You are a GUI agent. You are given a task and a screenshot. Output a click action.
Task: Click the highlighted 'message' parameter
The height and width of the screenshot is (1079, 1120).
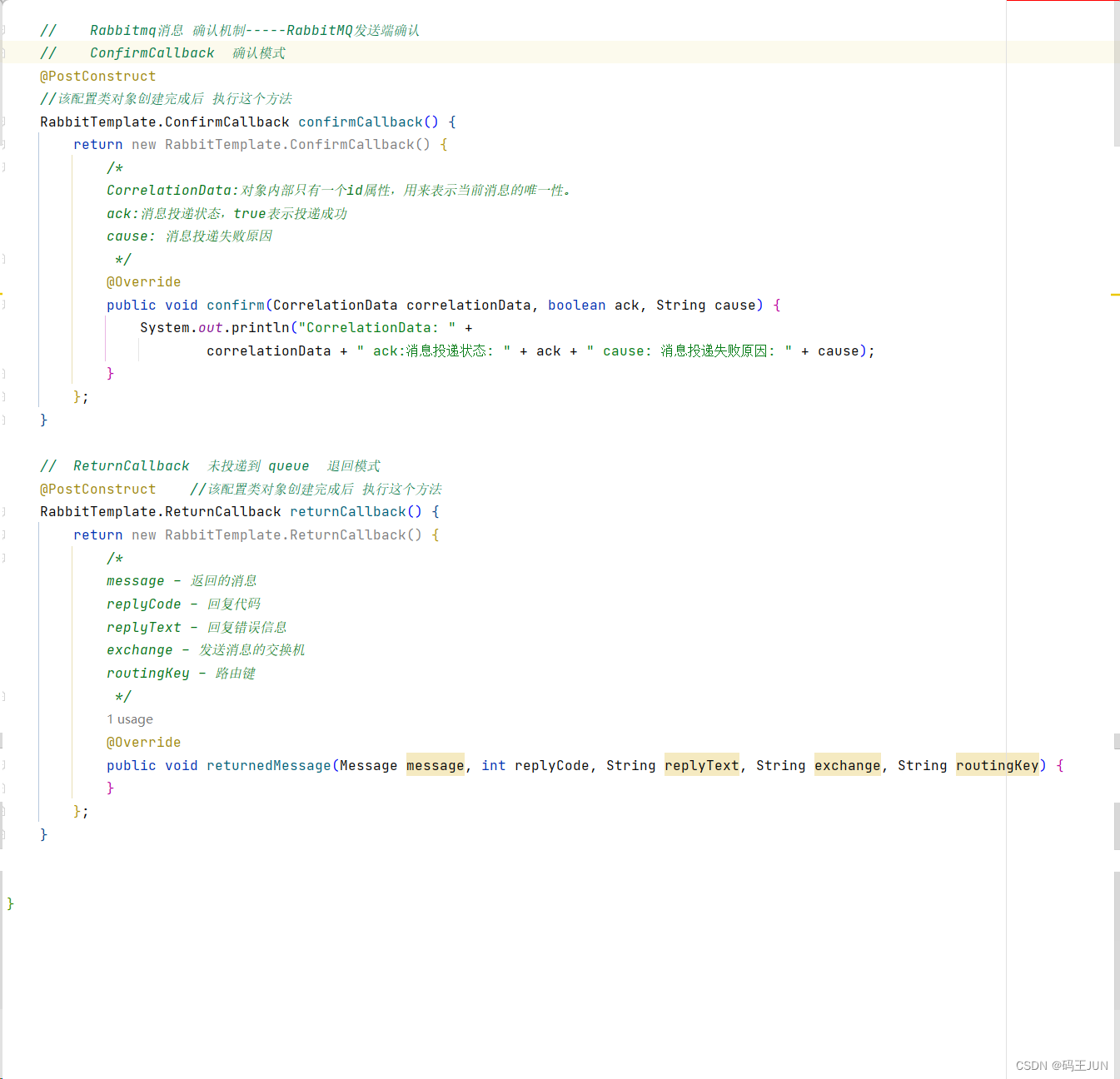(435, 765)
